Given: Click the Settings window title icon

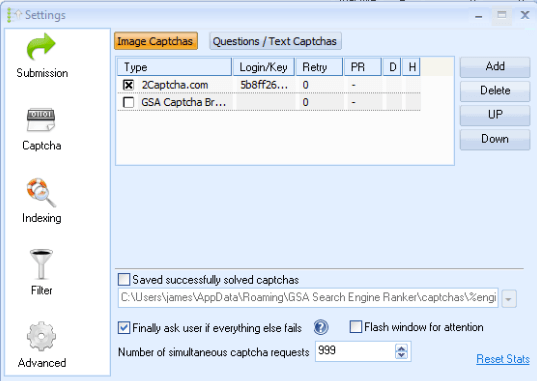Looking at the screenshot, I should point(14,15).
